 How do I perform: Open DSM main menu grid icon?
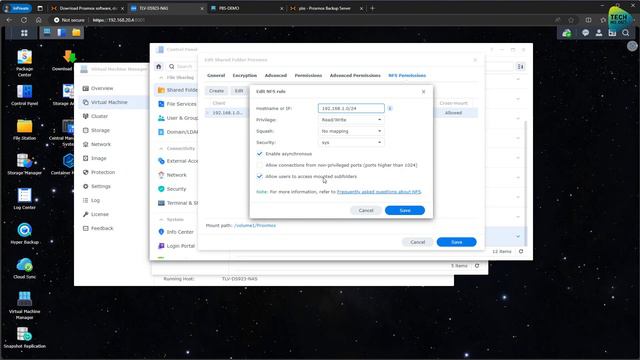pos(24,33)
